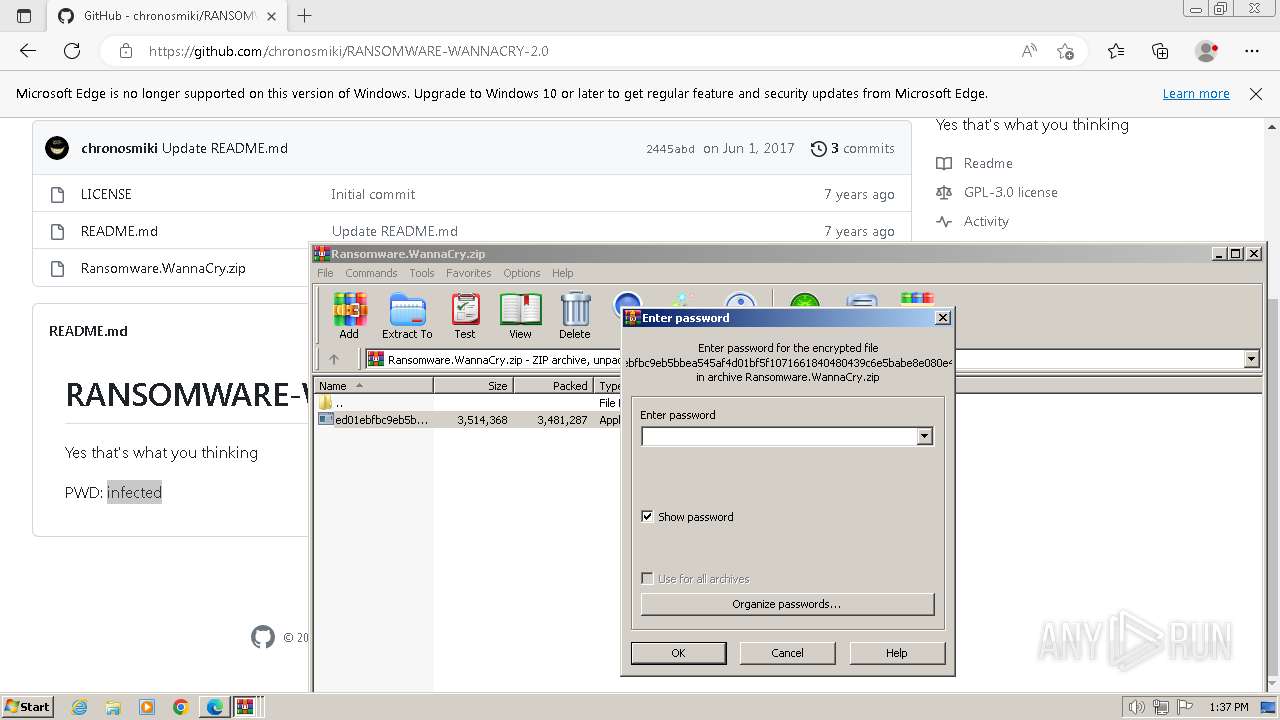The width and height of the screenshot is (1280, 720).
Task: Launch Google Chrome from the taskbar
Action: 181,707
